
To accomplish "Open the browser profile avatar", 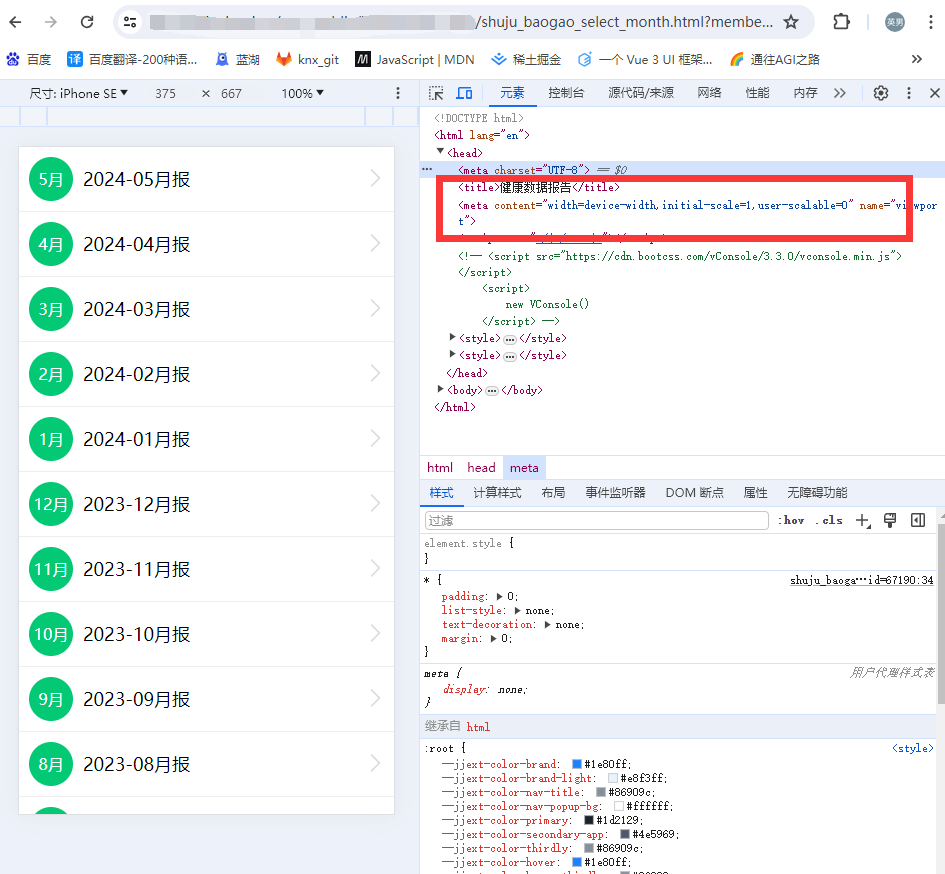I will pyautogui.click(x=894, y=22).
